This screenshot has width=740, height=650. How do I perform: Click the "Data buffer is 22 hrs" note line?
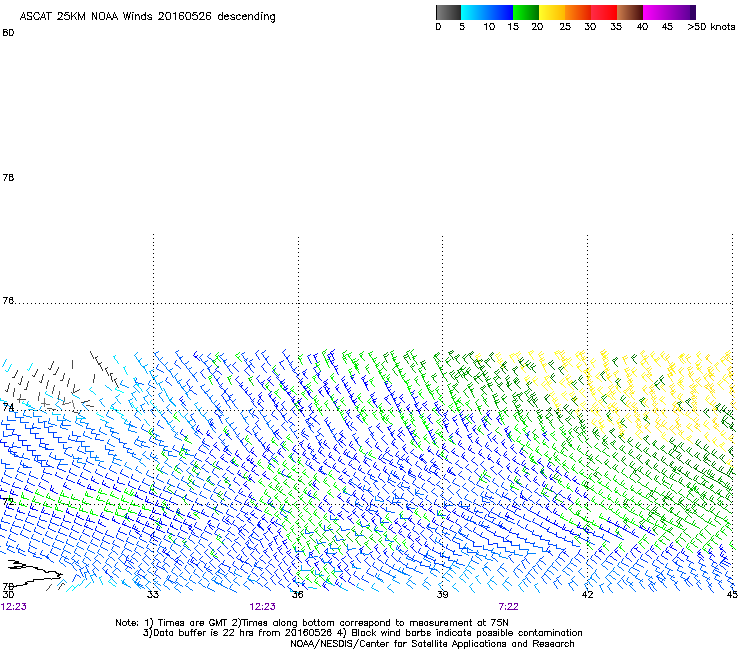point(362,633)
